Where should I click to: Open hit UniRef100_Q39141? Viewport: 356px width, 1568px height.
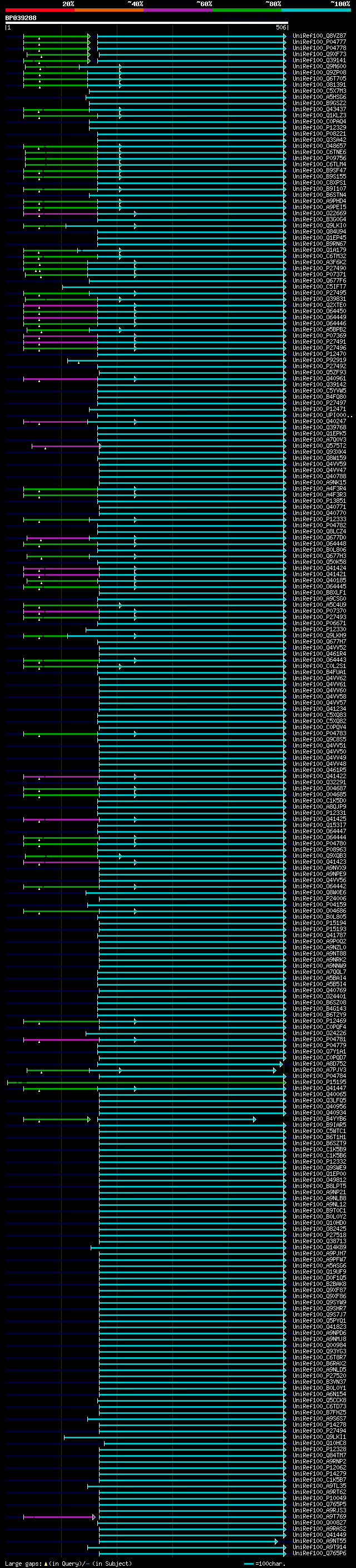click(319, 60)
